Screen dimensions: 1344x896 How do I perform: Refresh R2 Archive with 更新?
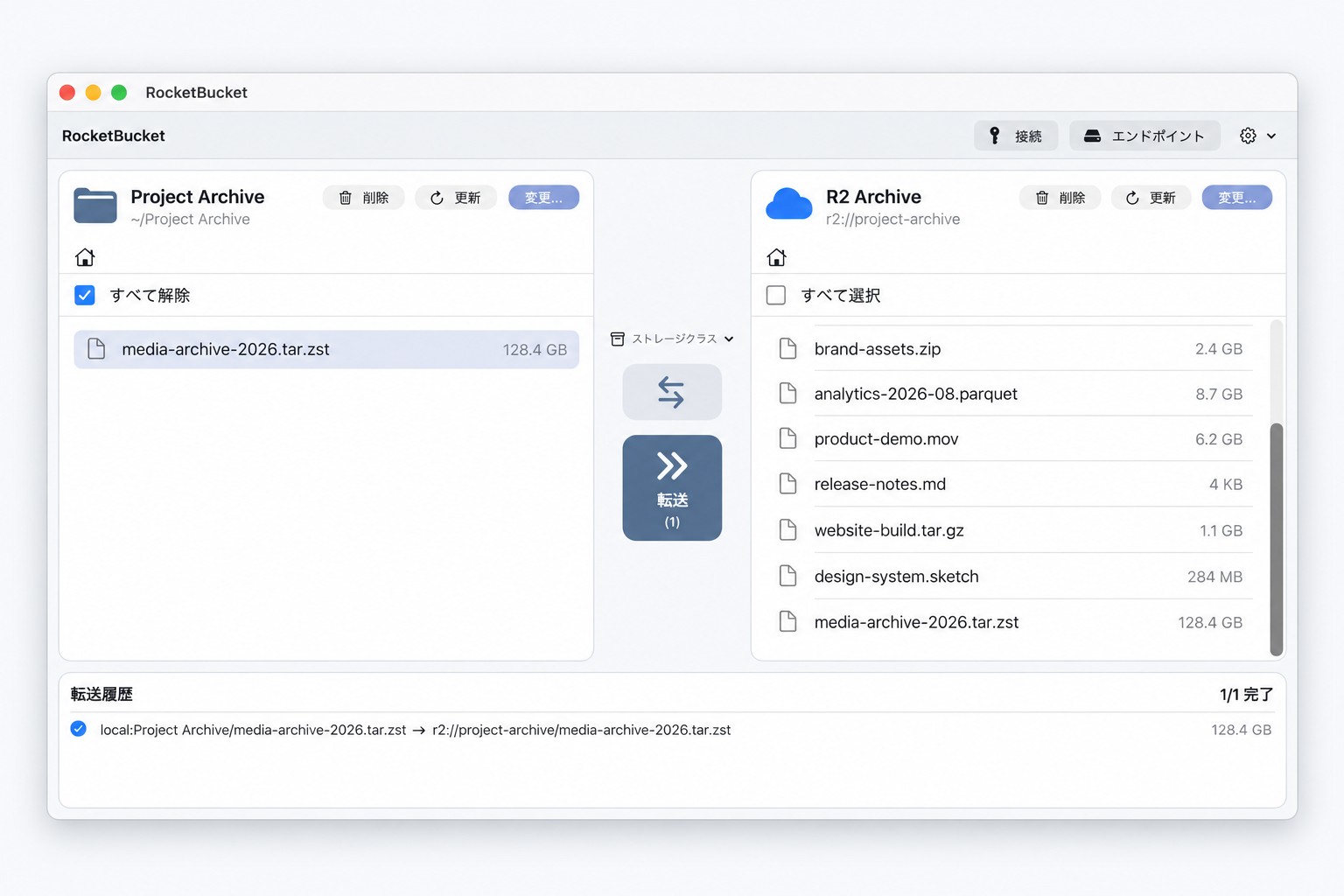(1151, 198)
